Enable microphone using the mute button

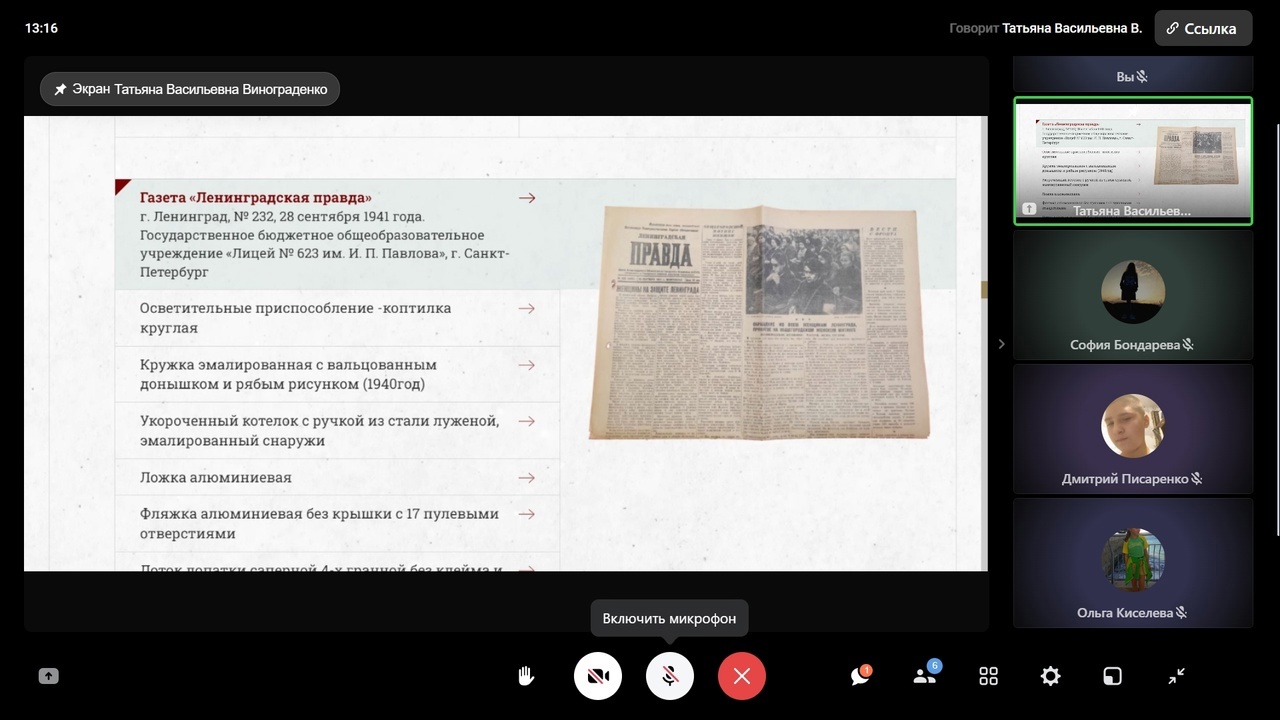pyautogui.click(x=670, y=676)
